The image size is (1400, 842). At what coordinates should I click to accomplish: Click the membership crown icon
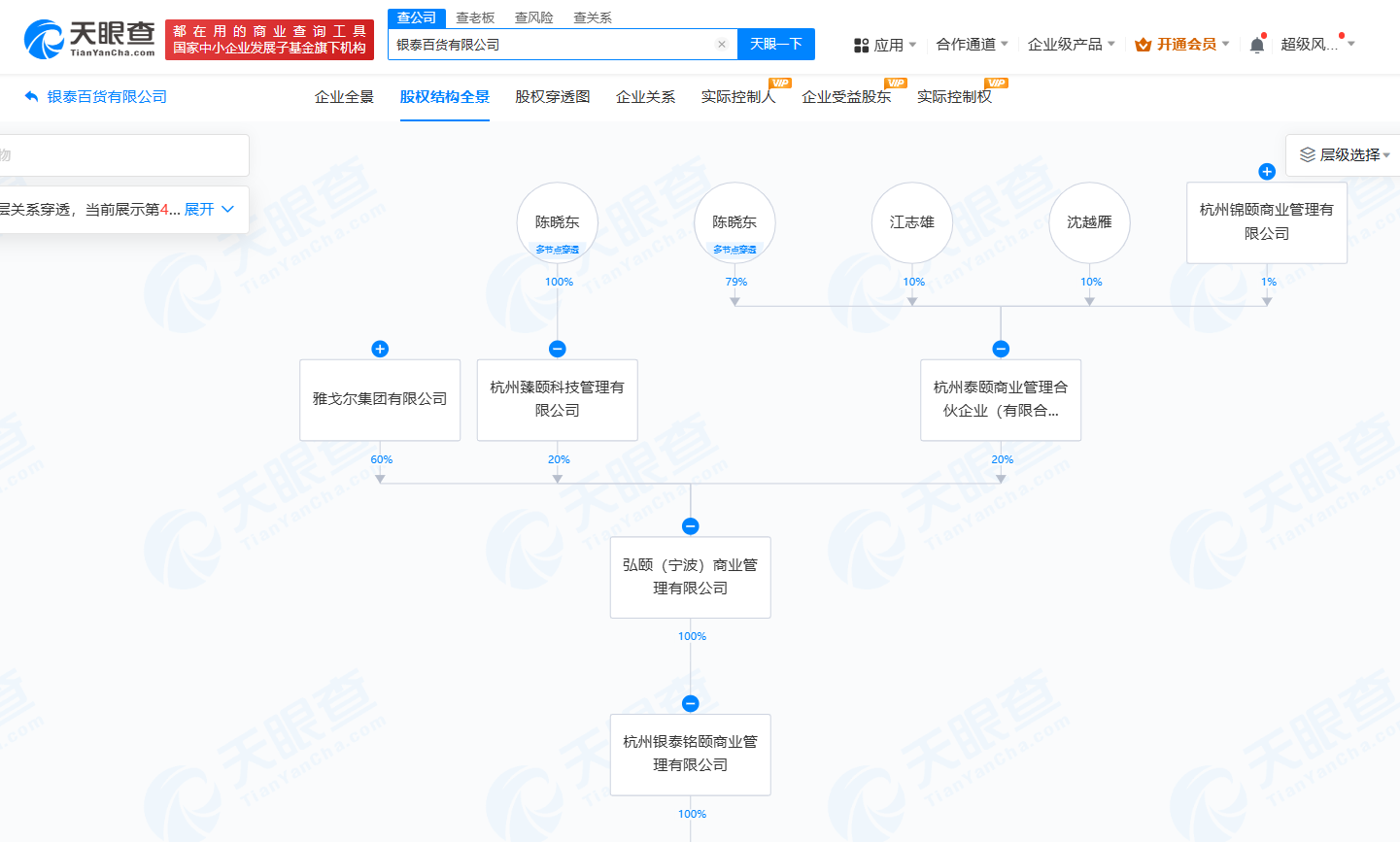click(1144, 45)
